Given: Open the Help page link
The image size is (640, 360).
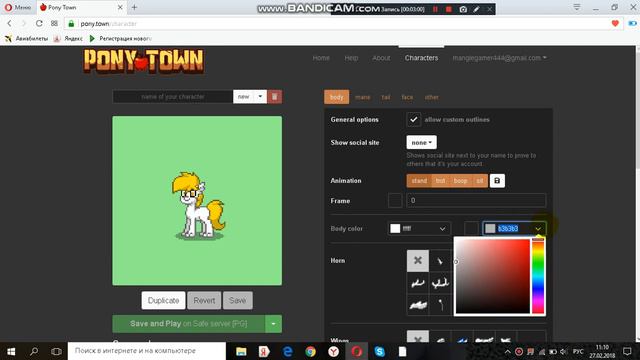Looking at the screenshot, I should click(351, 58).
